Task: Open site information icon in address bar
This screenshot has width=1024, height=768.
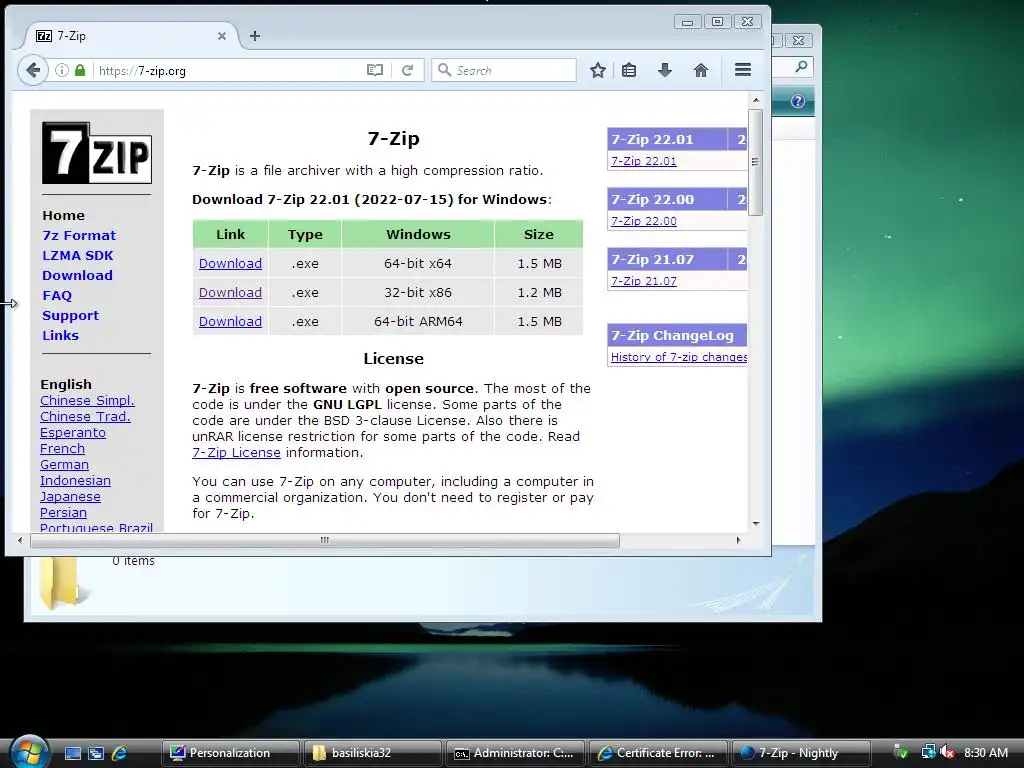Action: (61, 70)
